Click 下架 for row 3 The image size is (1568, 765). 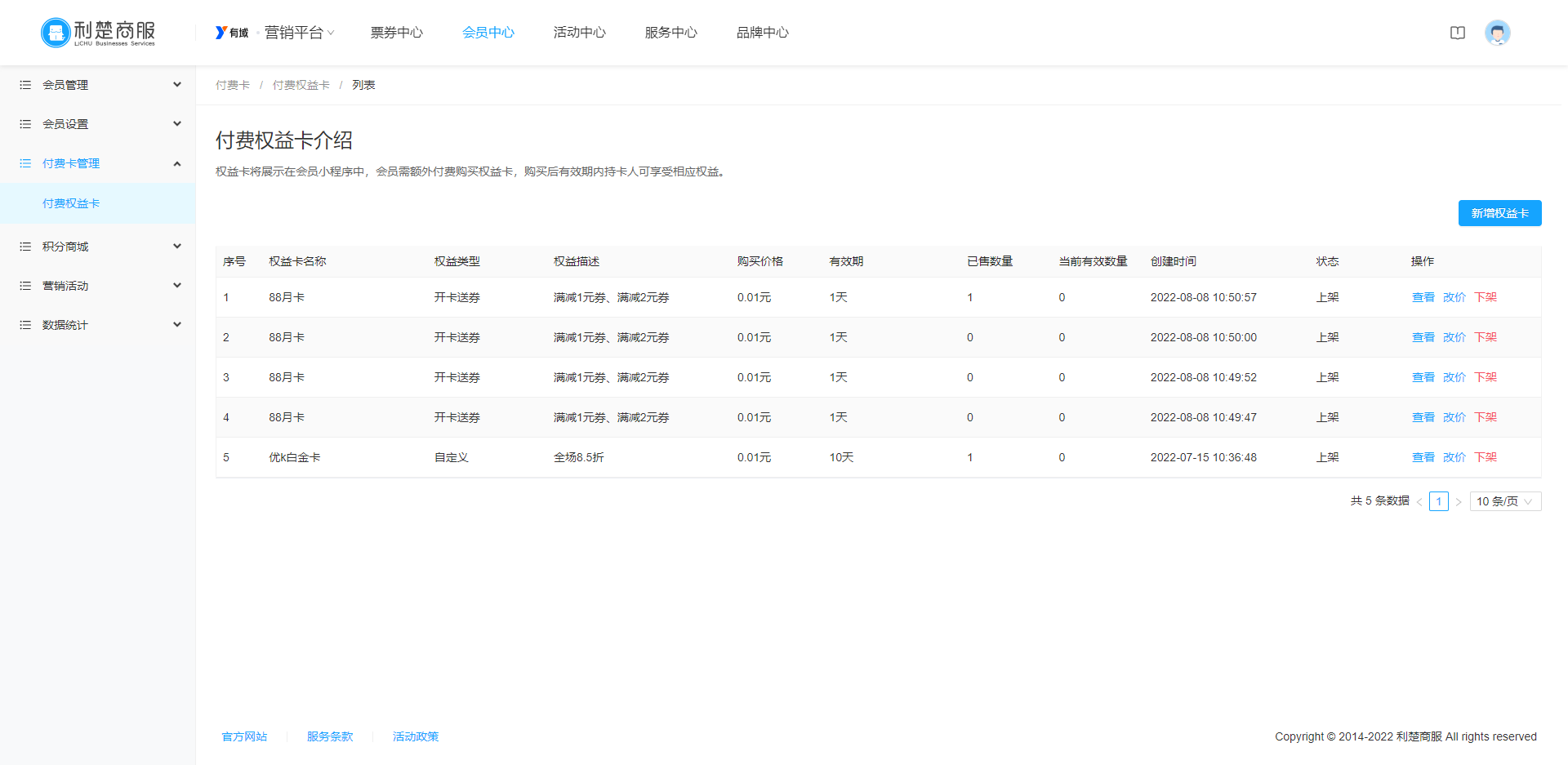click(1486, 377)
